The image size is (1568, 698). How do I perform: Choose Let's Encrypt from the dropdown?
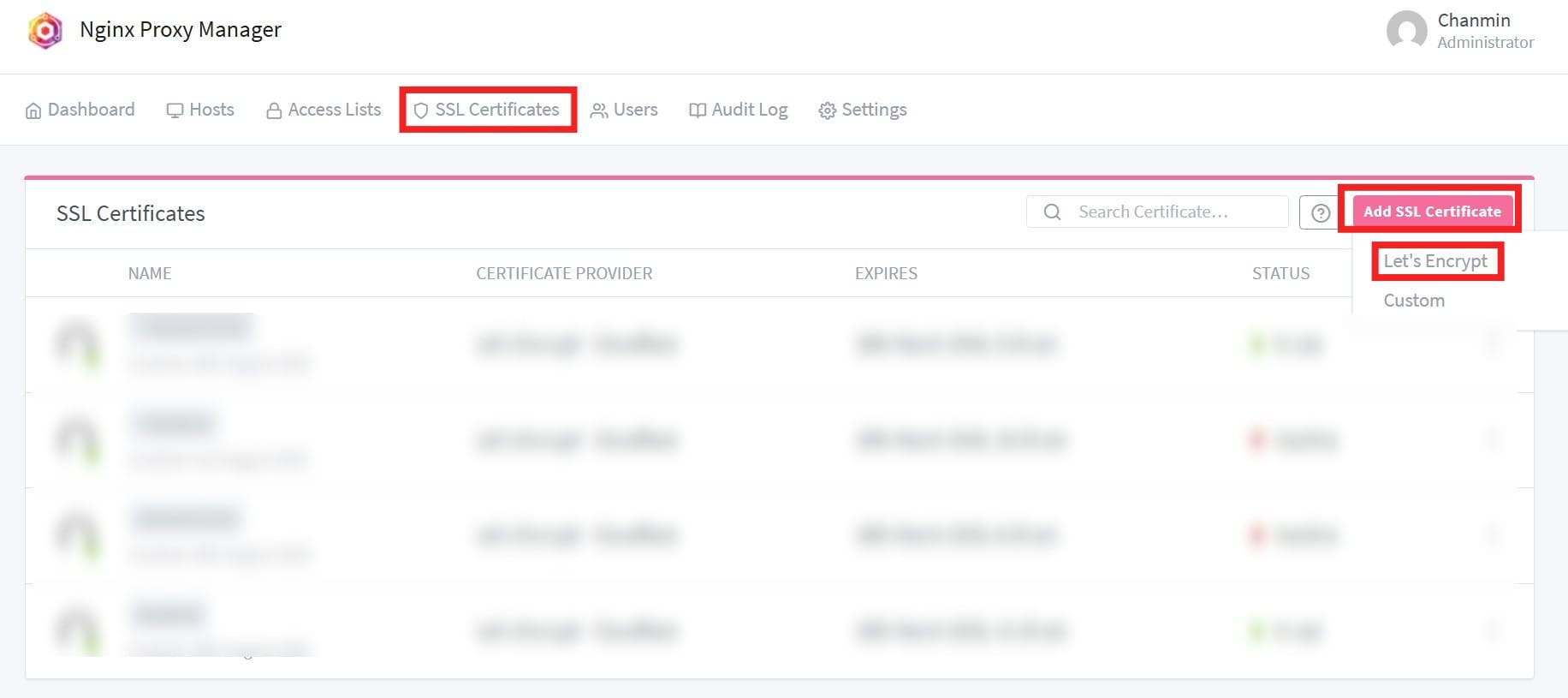(x=1435, y=261)
